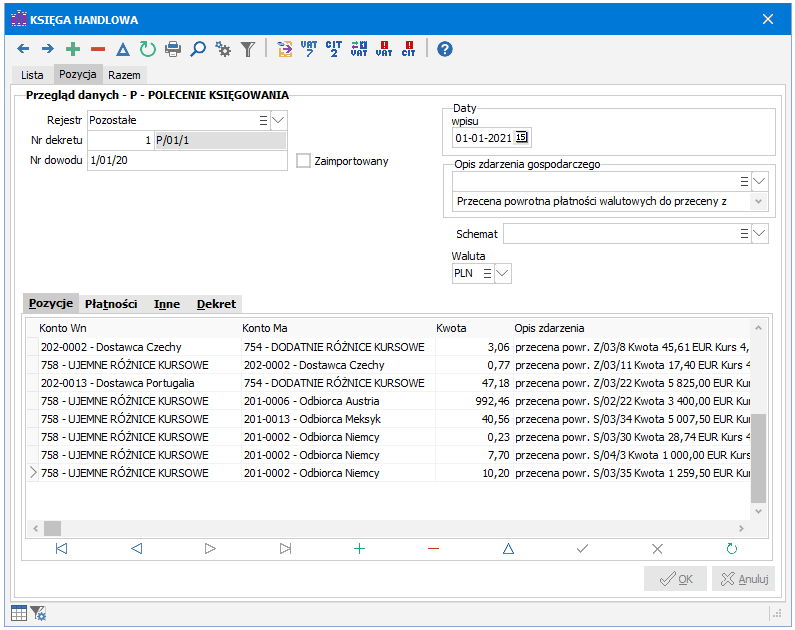Viewport: 795px width, 630px height.
Task: Open help with question mark icon
Action: pyautogui.click(x=445, y=49)
